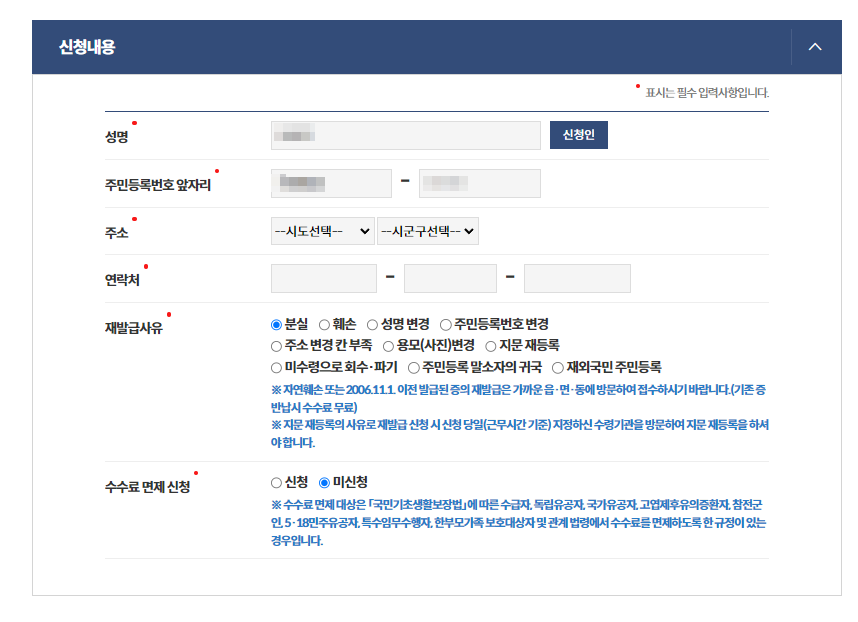The width and height of the screenshot is (858, 622).
Task: Click the rear 주민등록번호 digits field
Action: 479,183
